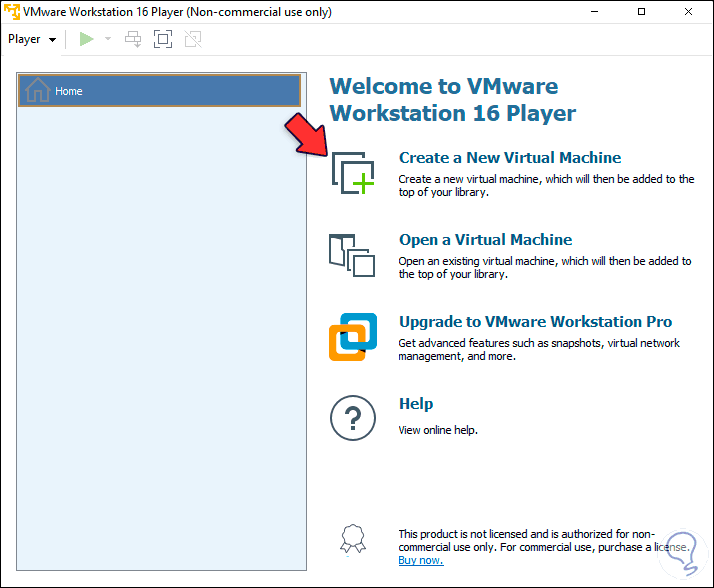Image resolution: width=714 pixels, height=588 pixels.
Task: Click the Unity mode toolbar icon
Action: [193, 39]
